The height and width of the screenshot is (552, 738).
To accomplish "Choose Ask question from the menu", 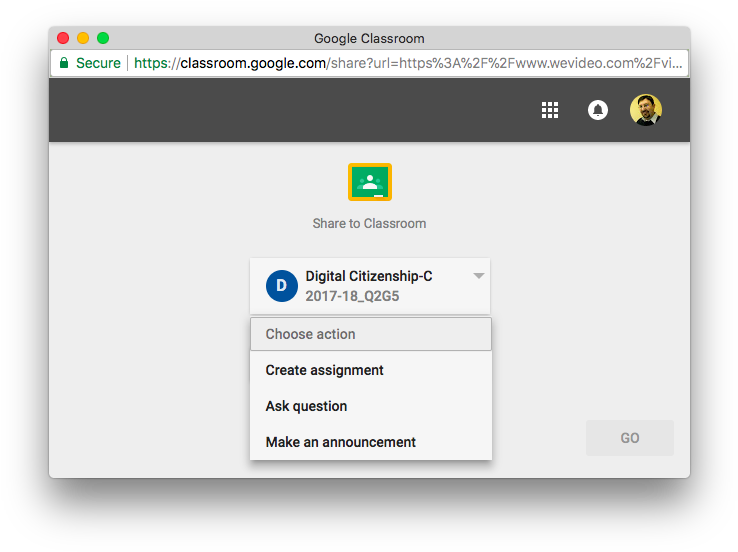I will (307, 406).
